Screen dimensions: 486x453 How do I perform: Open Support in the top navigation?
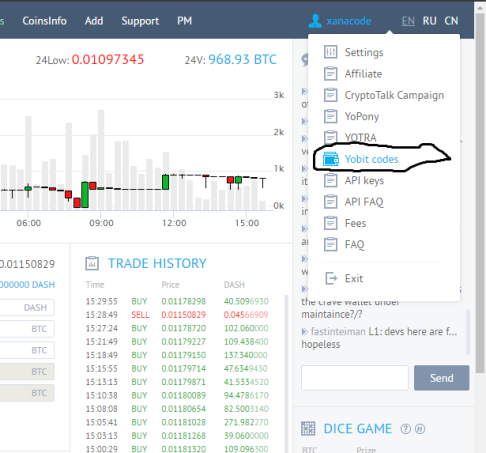point(140,21)
